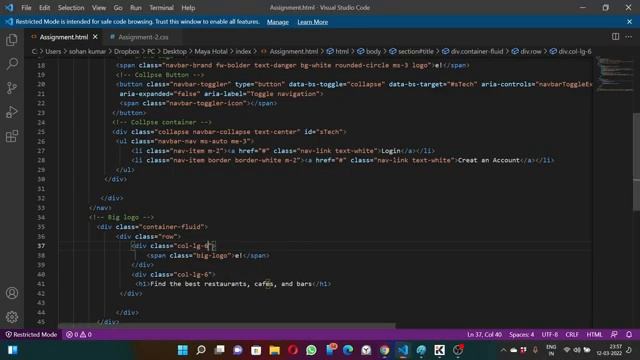Click the 'big-logo' class text on line 38
The image size is (640, 360).
212,256
